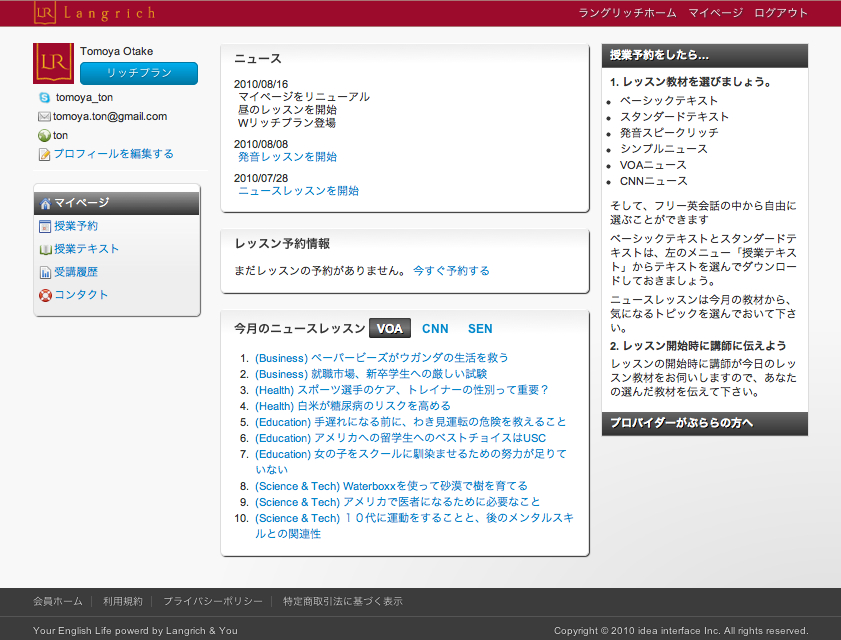The height and width of the screenshot is (640, 841).
Task: Click ログアウト to log out
Action: tap(781, 13)
